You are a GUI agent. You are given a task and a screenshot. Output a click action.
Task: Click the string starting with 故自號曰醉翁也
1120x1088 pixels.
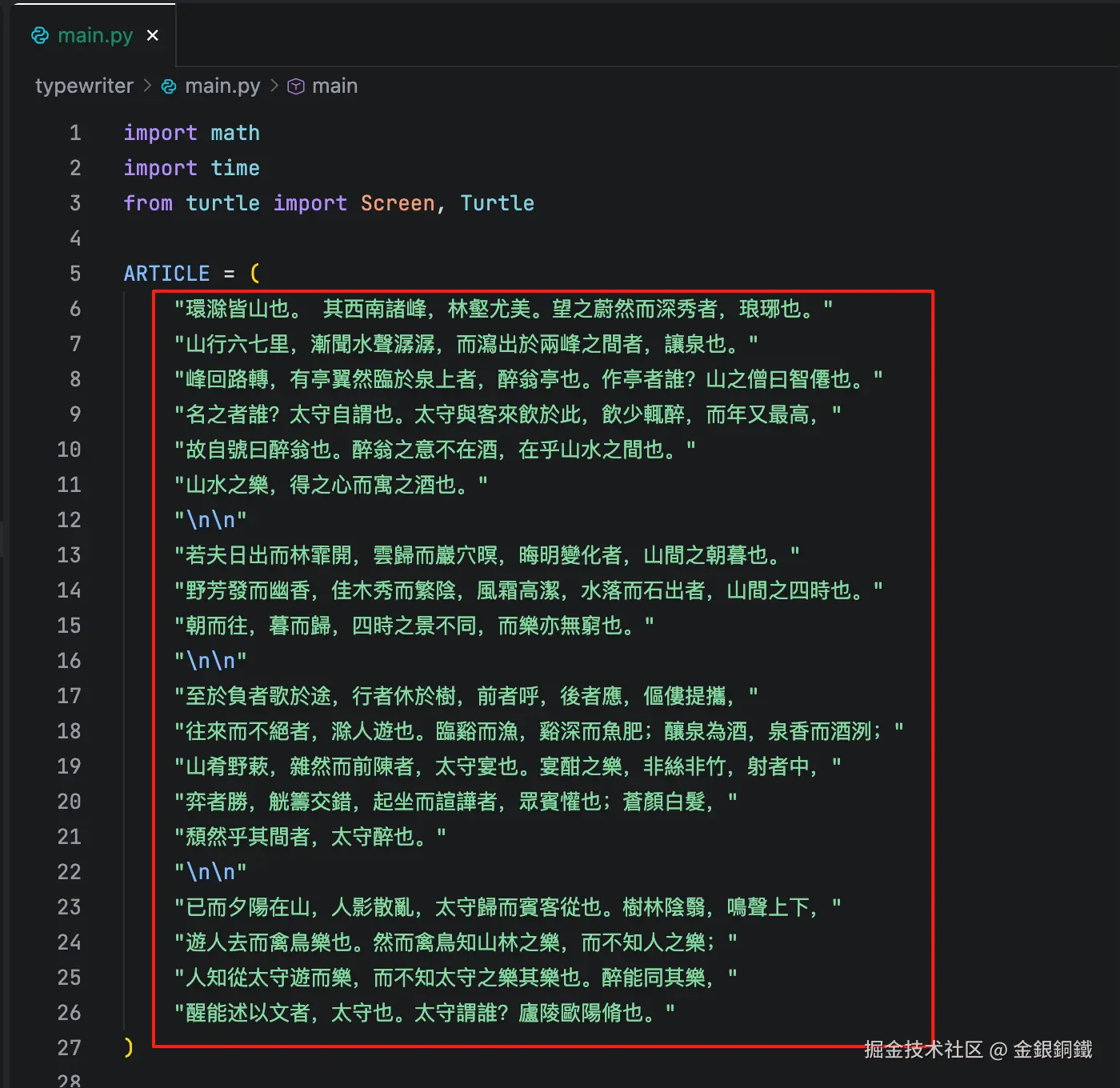435,450
